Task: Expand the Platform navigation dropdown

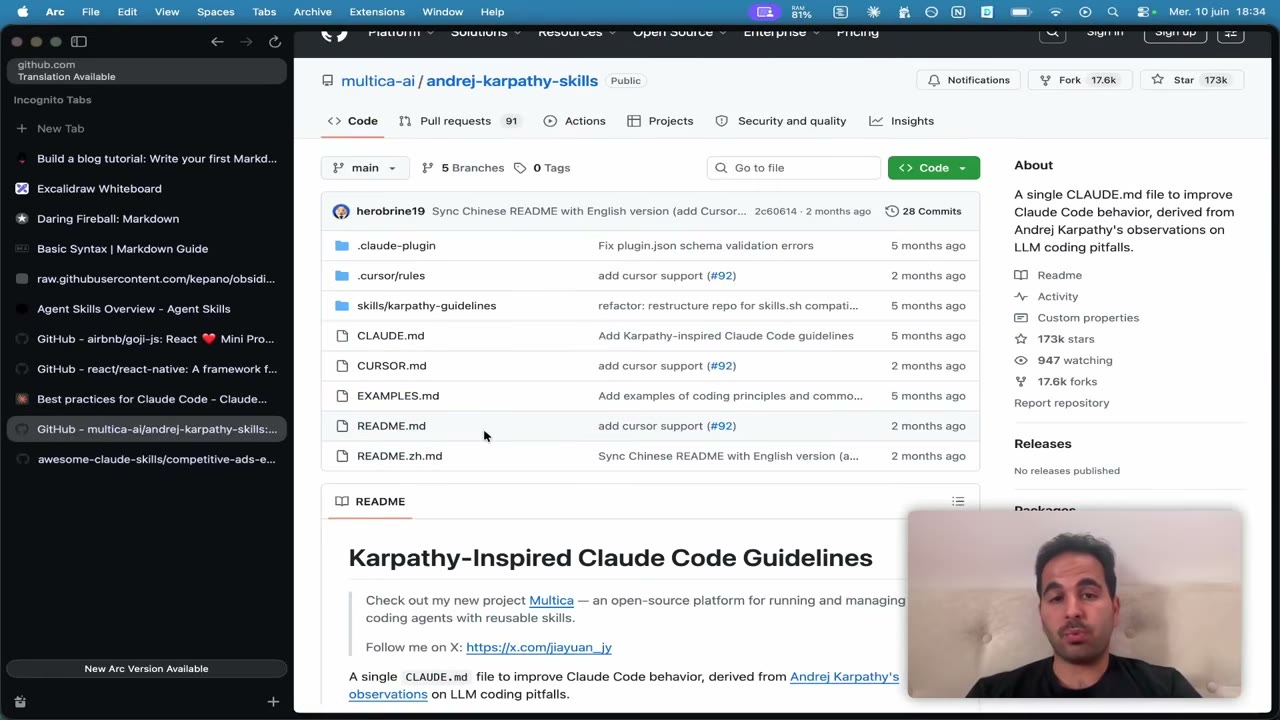Action: click(401, 33)
